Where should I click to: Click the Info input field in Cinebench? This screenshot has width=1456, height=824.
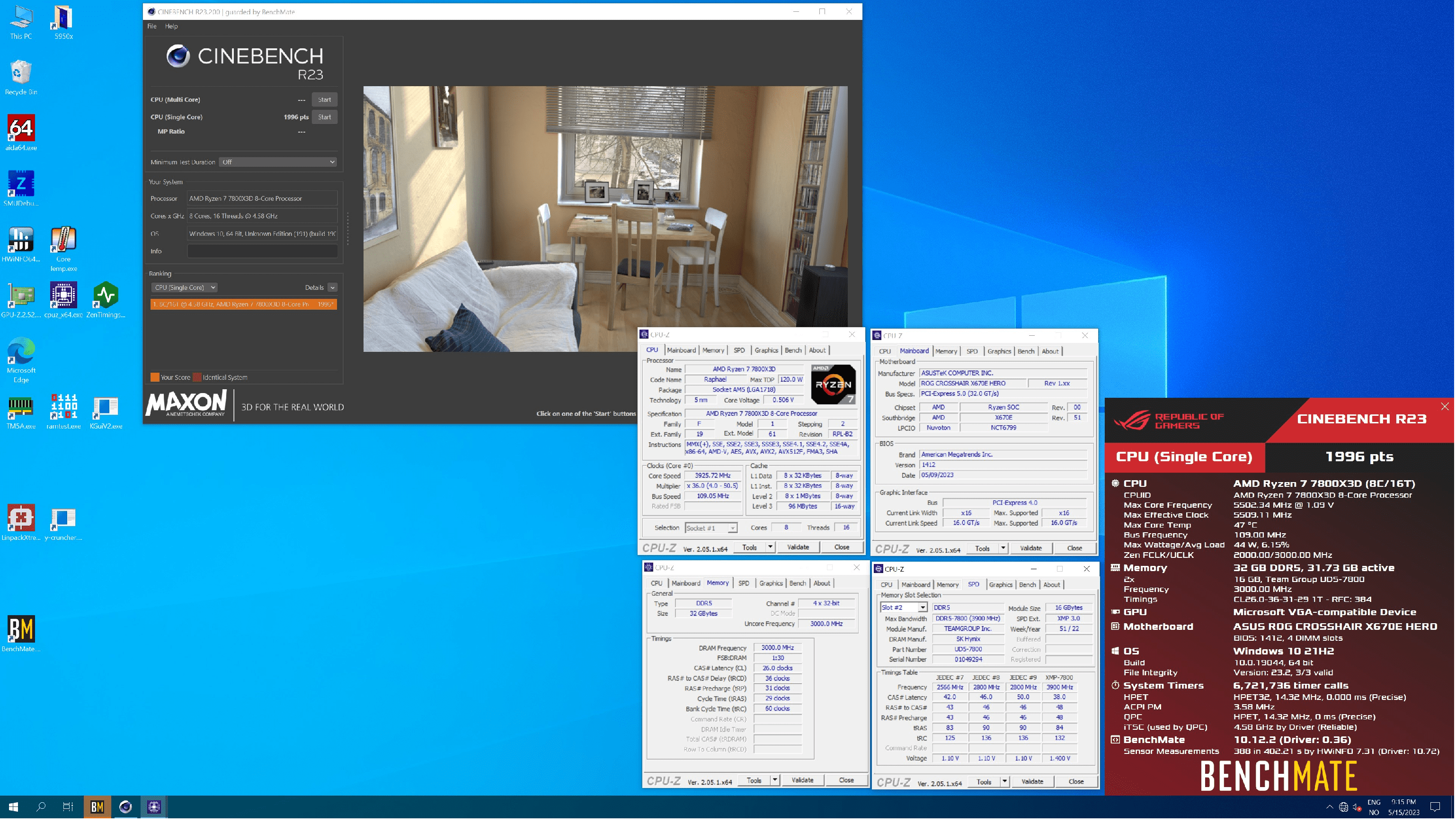(263, 251)
